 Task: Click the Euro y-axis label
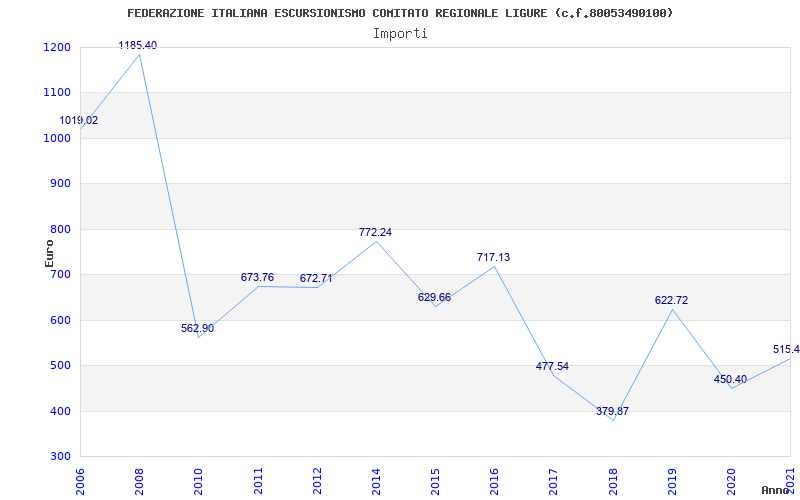[x=49, y=254]
